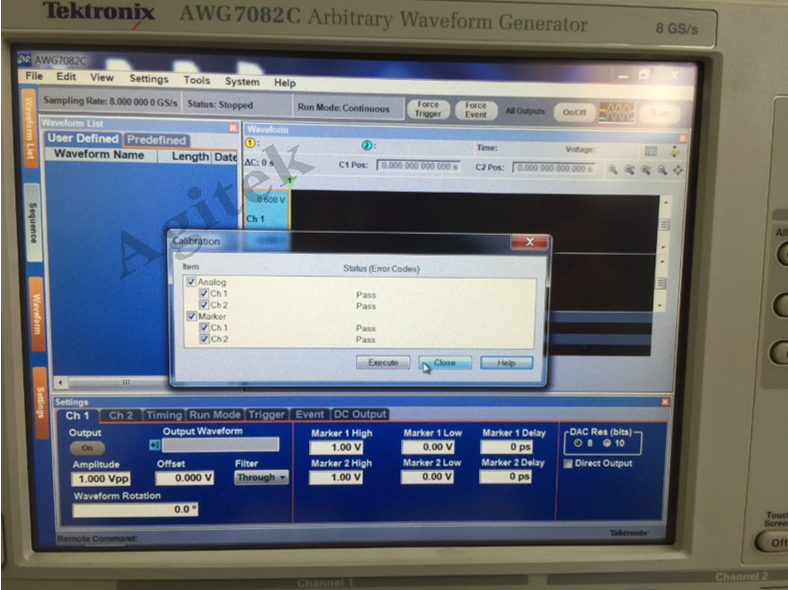Click the Execute button in Calibration
Viewport: 788px width, 590px height.
(383, 362)
